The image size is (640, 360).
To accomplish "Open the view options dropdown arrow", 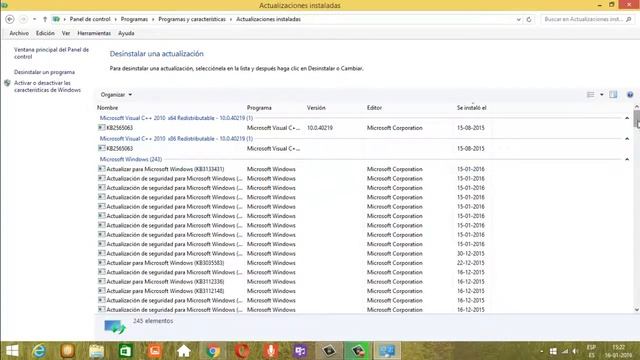I will (x=602, y=95).
